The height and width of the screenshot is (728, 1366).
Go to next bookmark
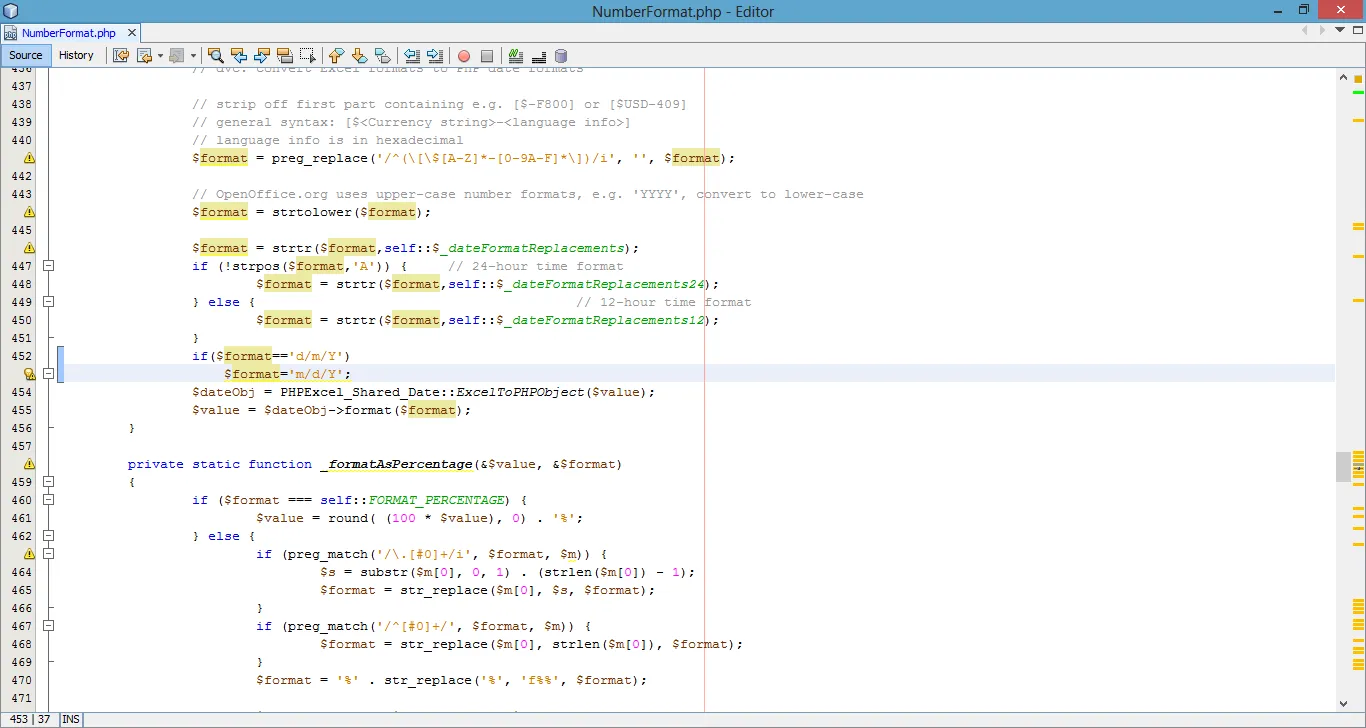(359, 56)
